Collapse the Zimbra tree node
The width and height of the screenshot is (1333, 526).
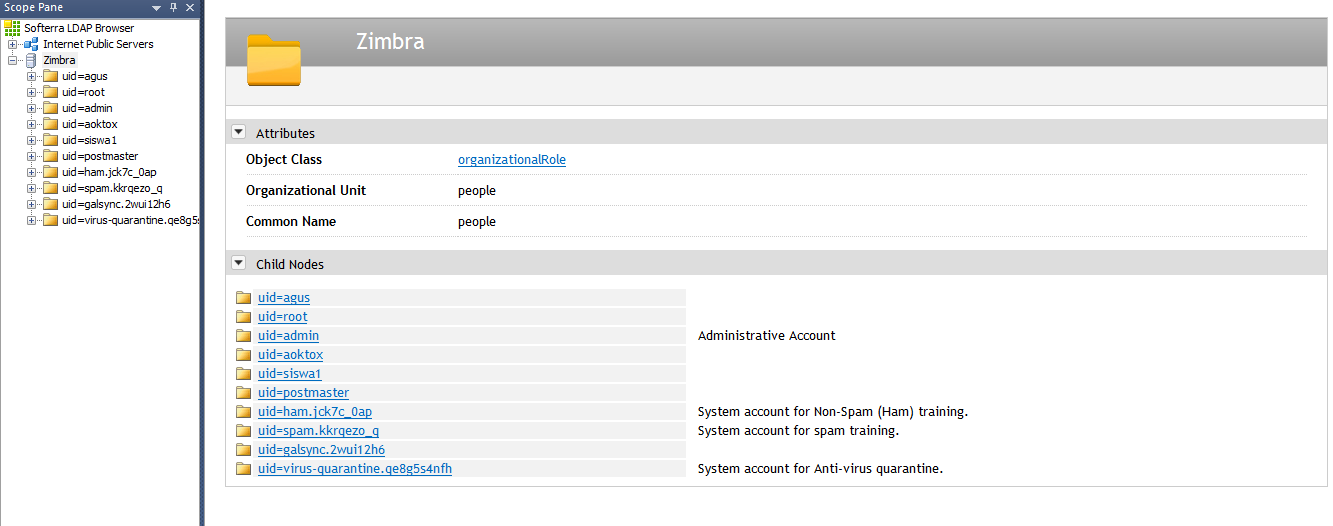pyautogui.click(x=12, y=60)
